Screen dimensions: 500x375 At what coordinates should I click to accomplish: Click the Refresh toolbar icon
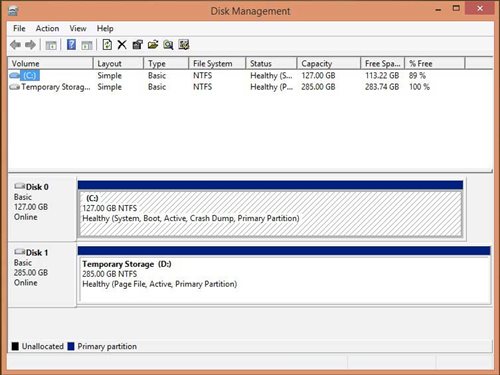coord(107,45)
